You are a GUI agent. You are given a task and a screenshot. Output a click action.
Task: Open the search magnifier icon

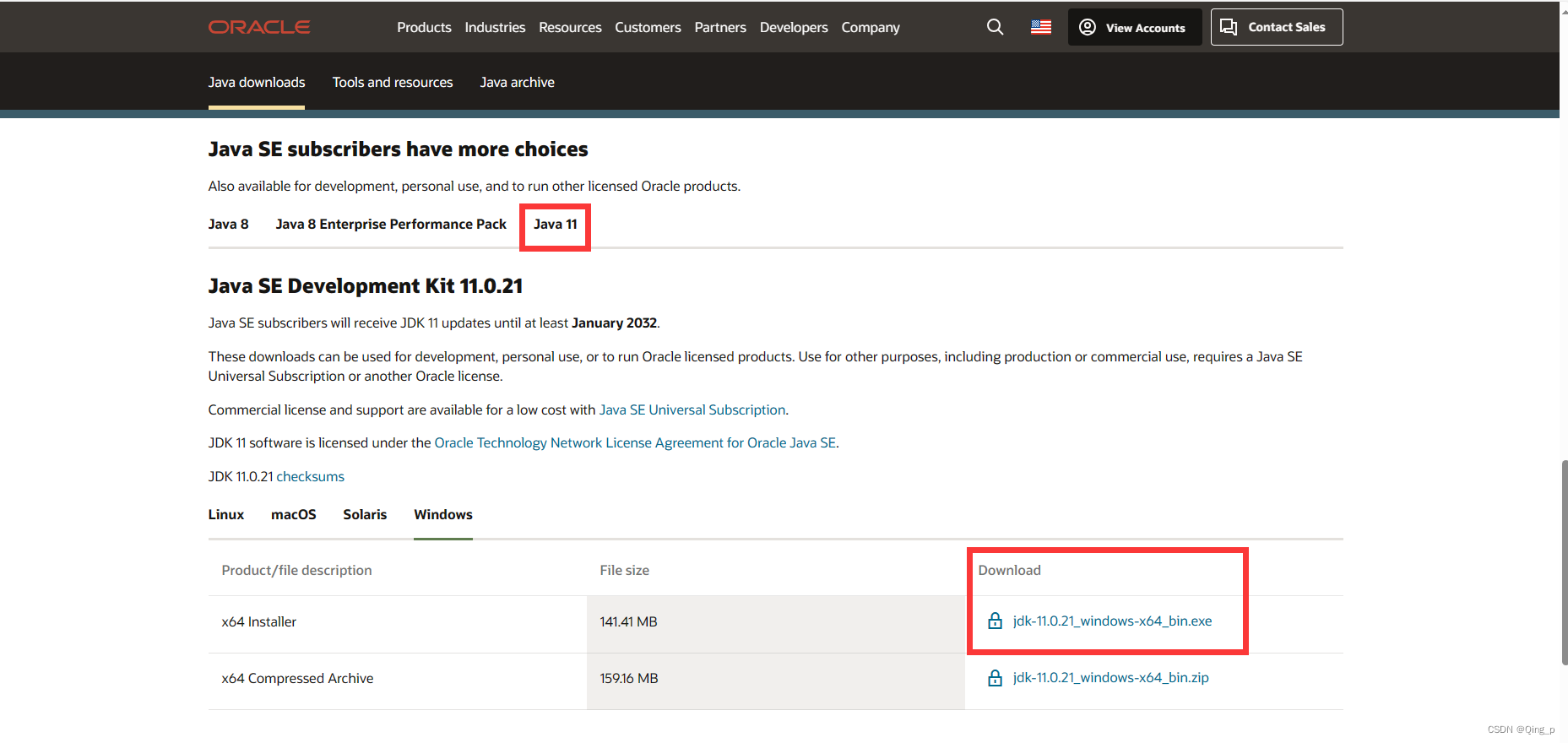tap(996, 27)
